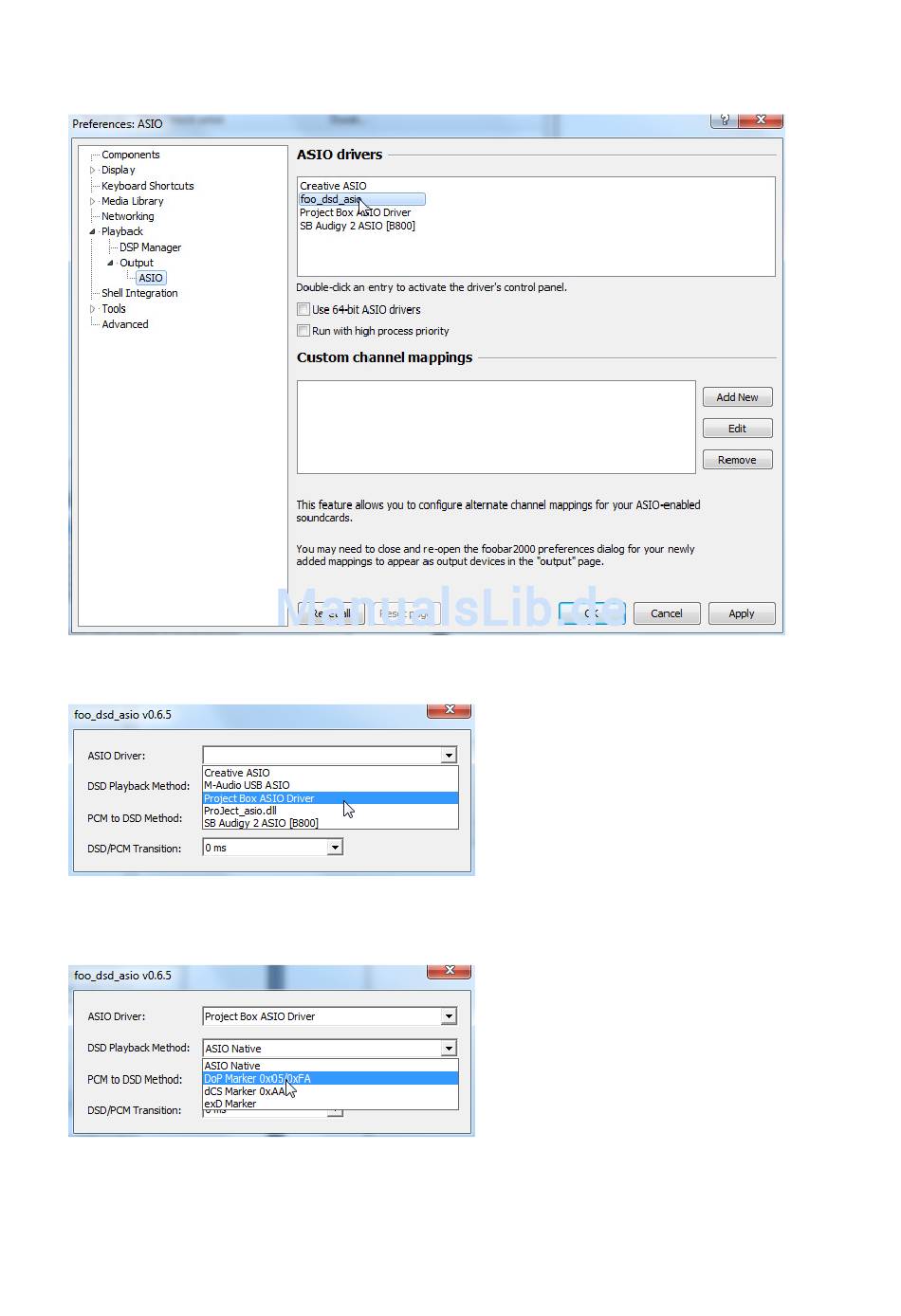Select Keyboard Shortcuts in the preferences tree
Viewport: 901px width, 1316px height.
tap(147, 186)
